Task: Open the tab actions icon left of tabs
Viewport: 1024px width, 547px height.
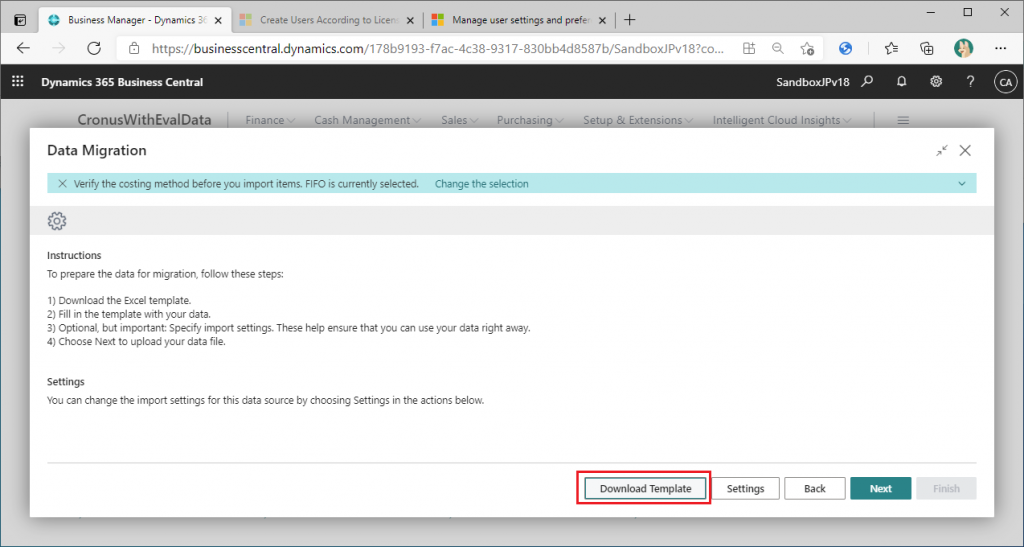Action: click(x=20, y=20)
